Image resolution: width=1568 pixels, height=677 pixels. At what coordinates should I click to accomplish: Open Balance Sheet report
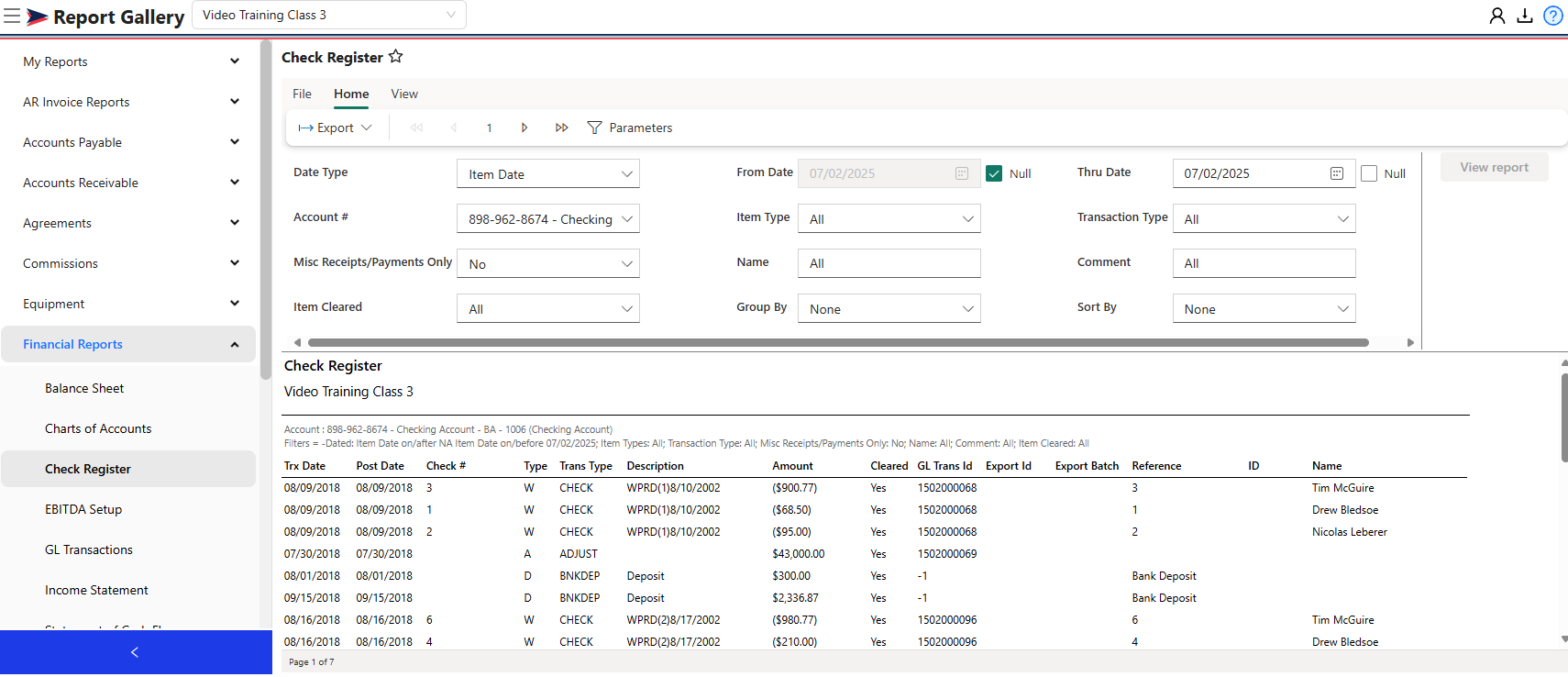pos(84,388)
